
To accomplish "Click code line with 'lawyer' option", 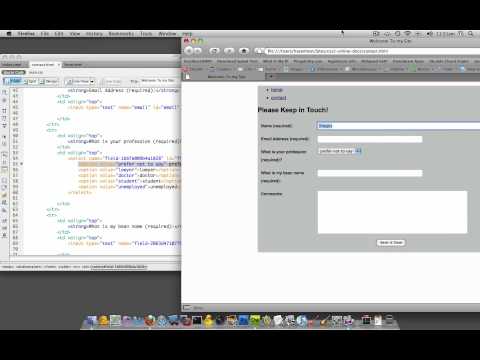I will pyautogui.click(x=129, y=170).
